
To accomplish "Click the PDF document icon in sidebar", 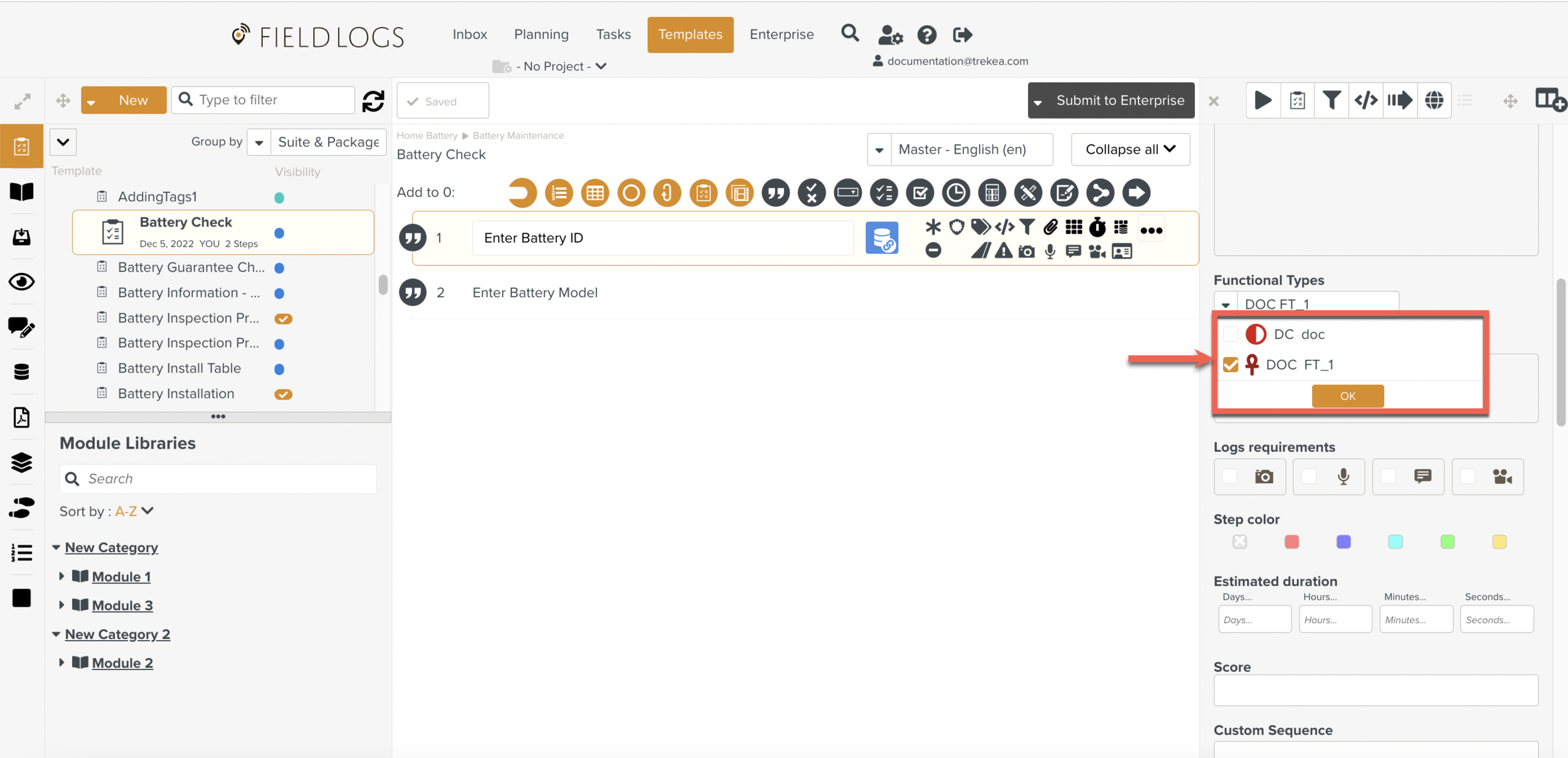I will pyautogui.click(x=21, y=417).
